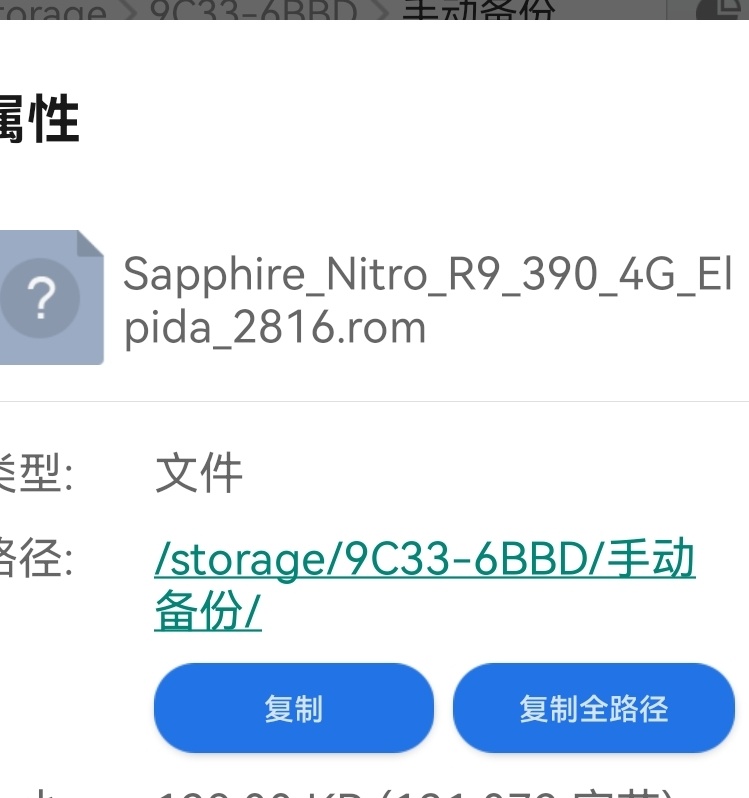Viewport: 749px width, 798px height.
Task: Tap the 复制全路径 button
Action: [x=594, y=708]
